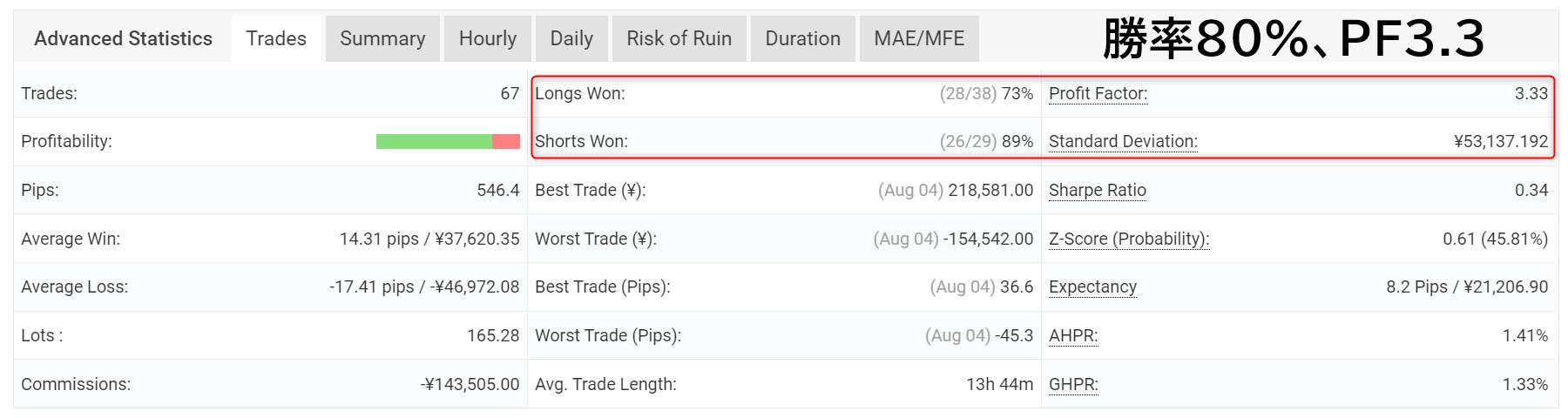Switch to the Summary tab

pos(382,38)
